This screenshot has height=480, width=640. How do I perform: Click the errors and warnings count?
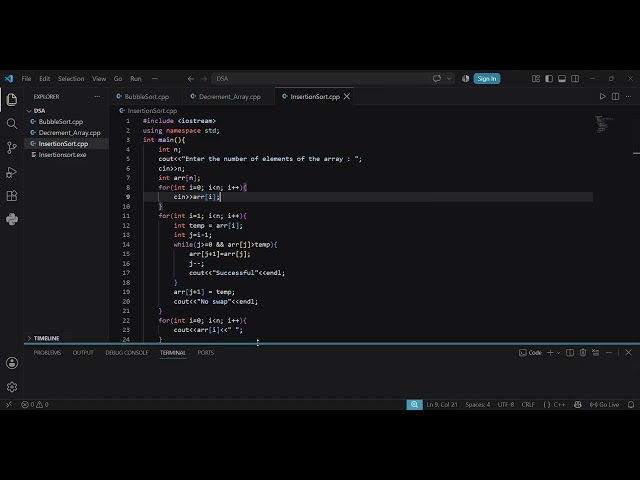coord(35,404)
